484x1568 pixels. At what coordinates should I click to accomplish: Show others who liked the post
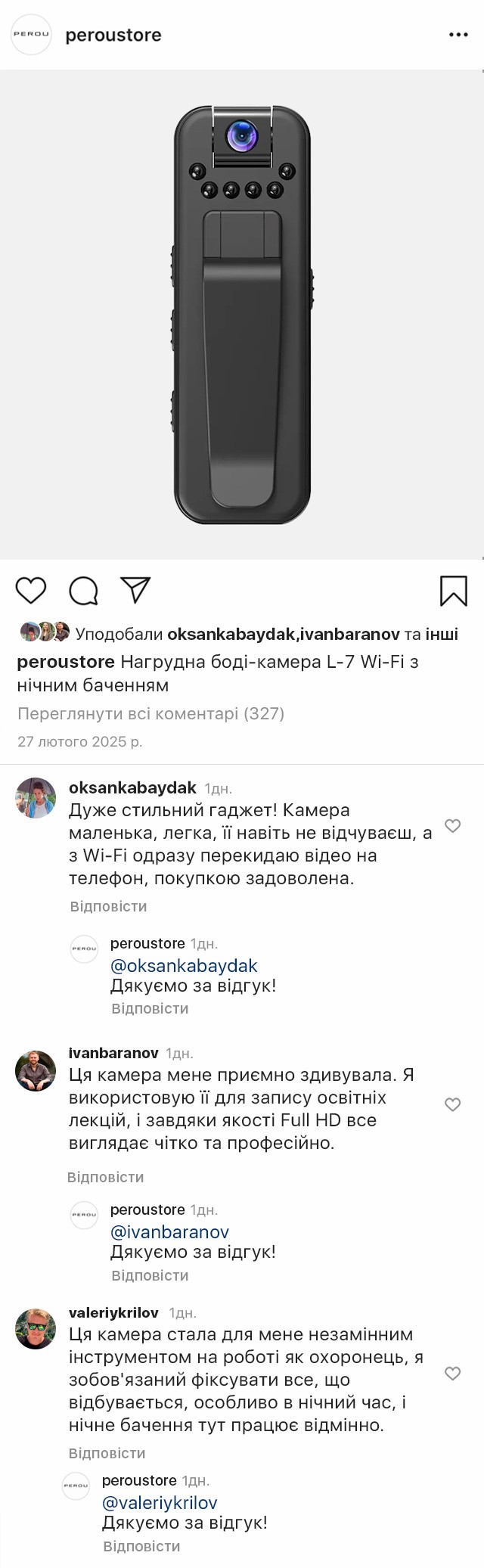(441, 634)
